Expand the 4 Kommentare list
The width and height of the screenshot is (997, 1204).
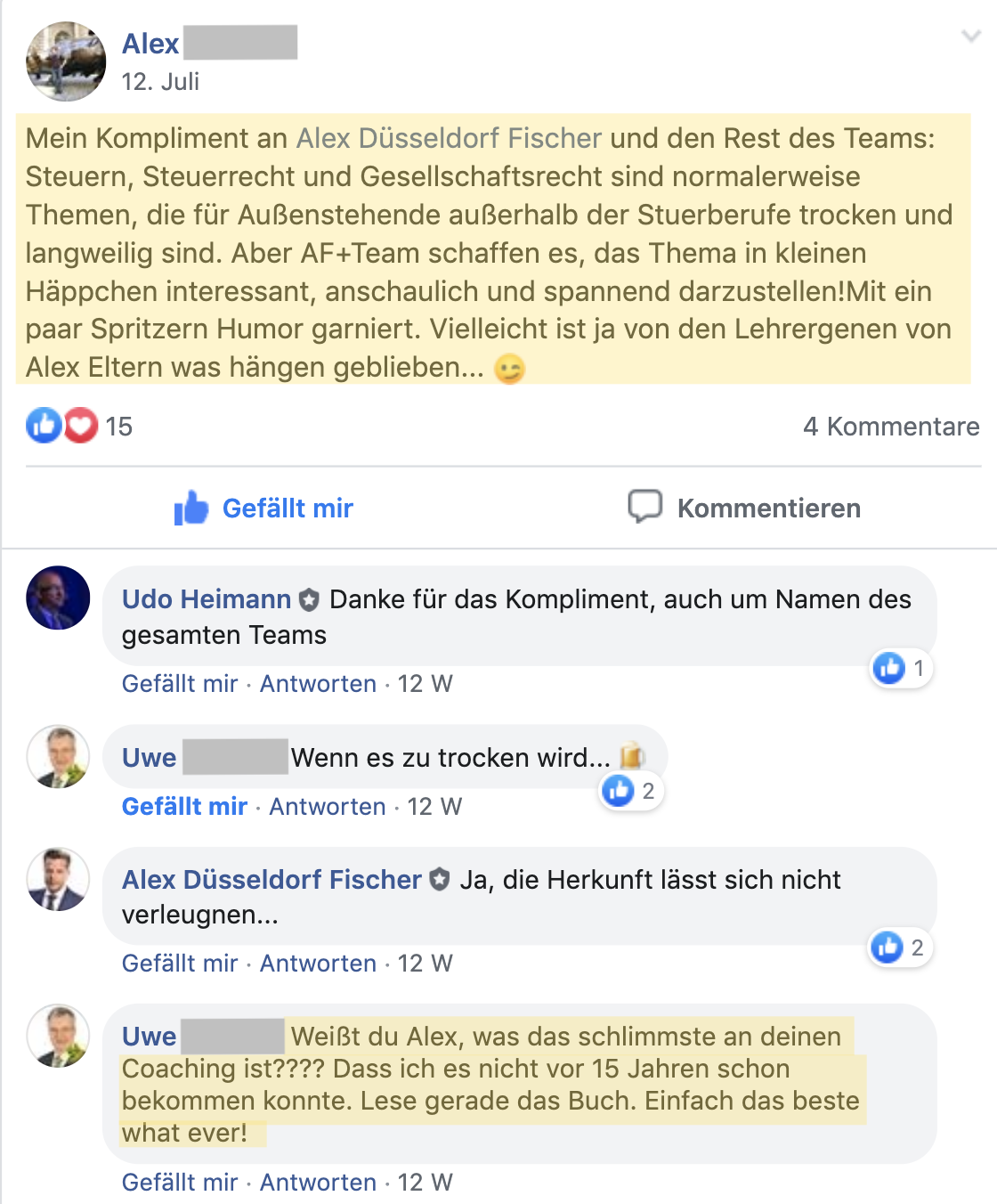tap(891, 427)
